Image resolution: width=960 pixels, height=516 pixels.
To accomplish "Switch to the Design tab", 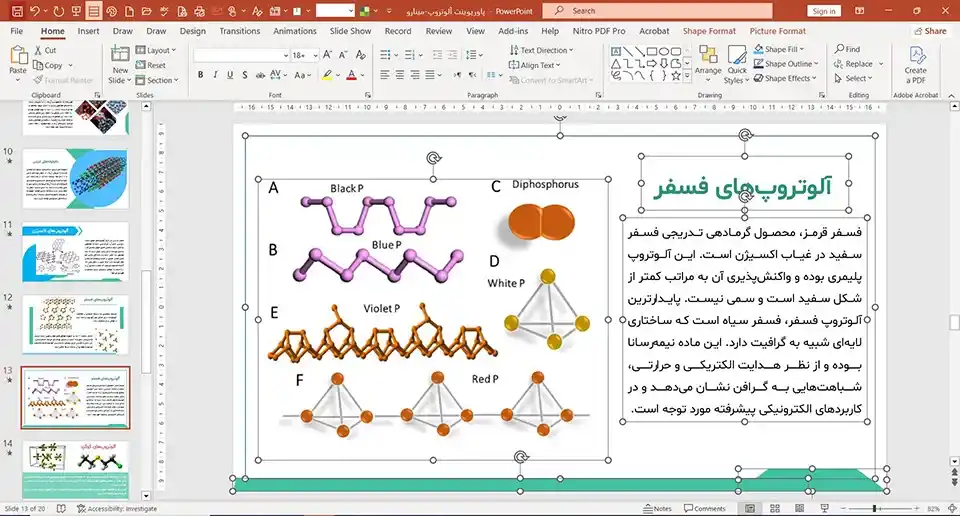I will (192, 31).
